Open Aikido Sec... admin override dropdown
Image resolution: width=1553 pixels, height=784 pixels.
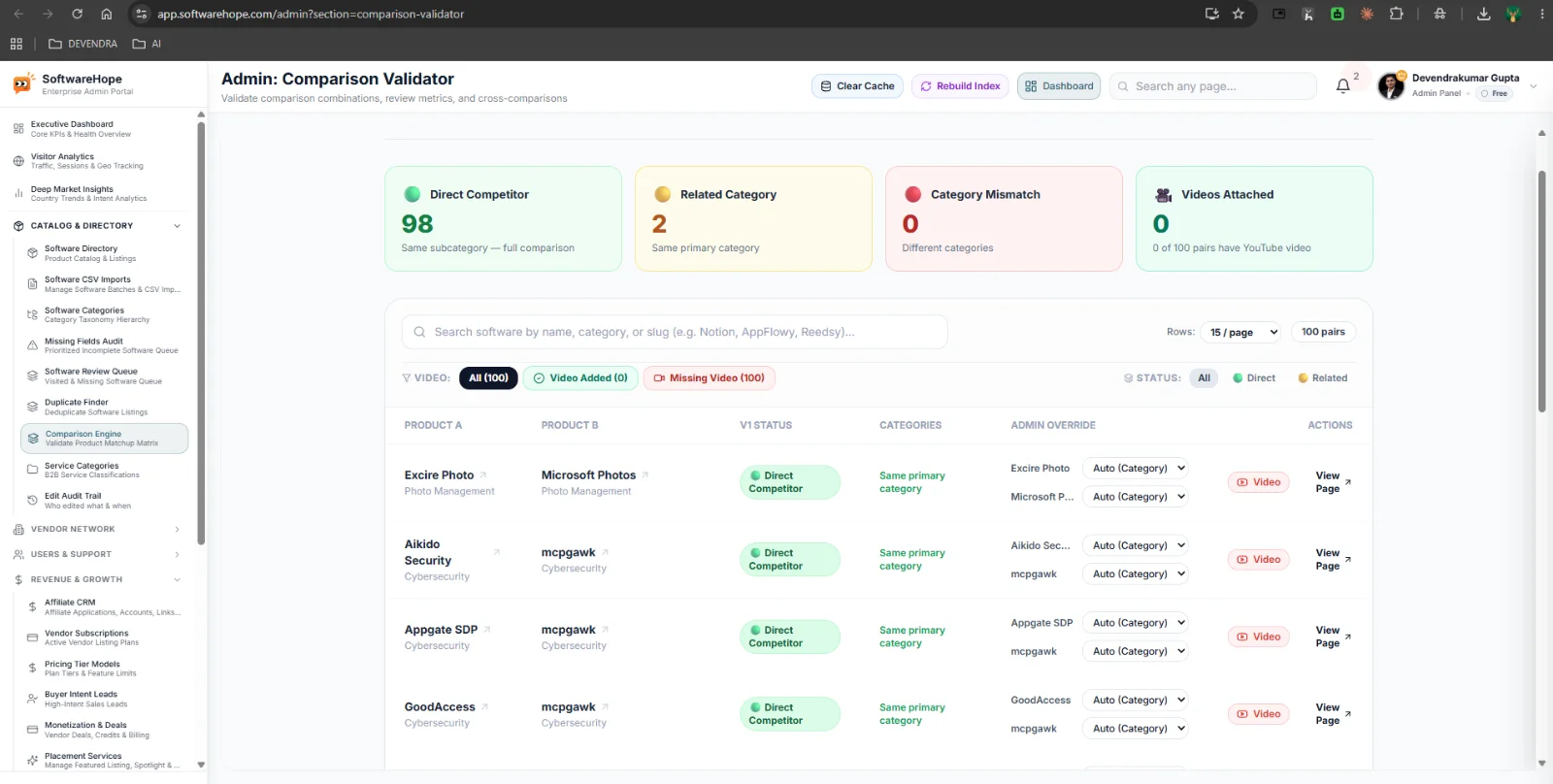1135,545
